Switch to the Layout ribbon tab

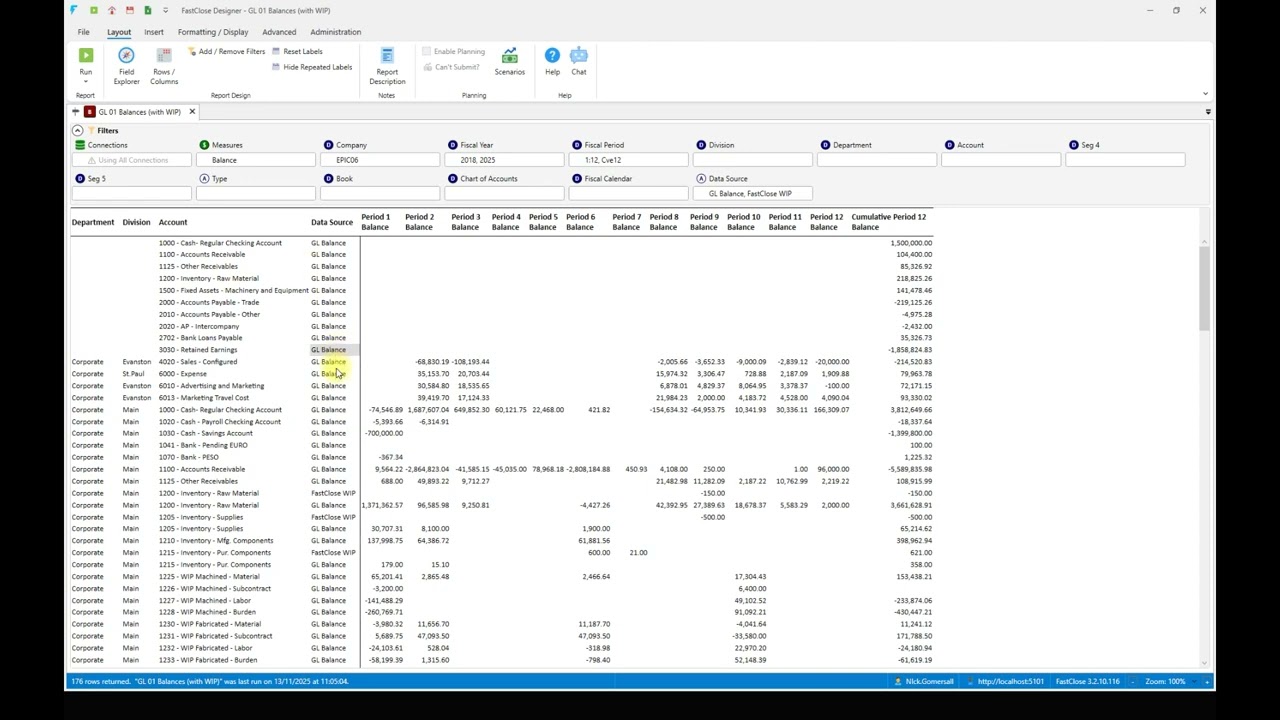pyautogui.click(x=119, y=32)
